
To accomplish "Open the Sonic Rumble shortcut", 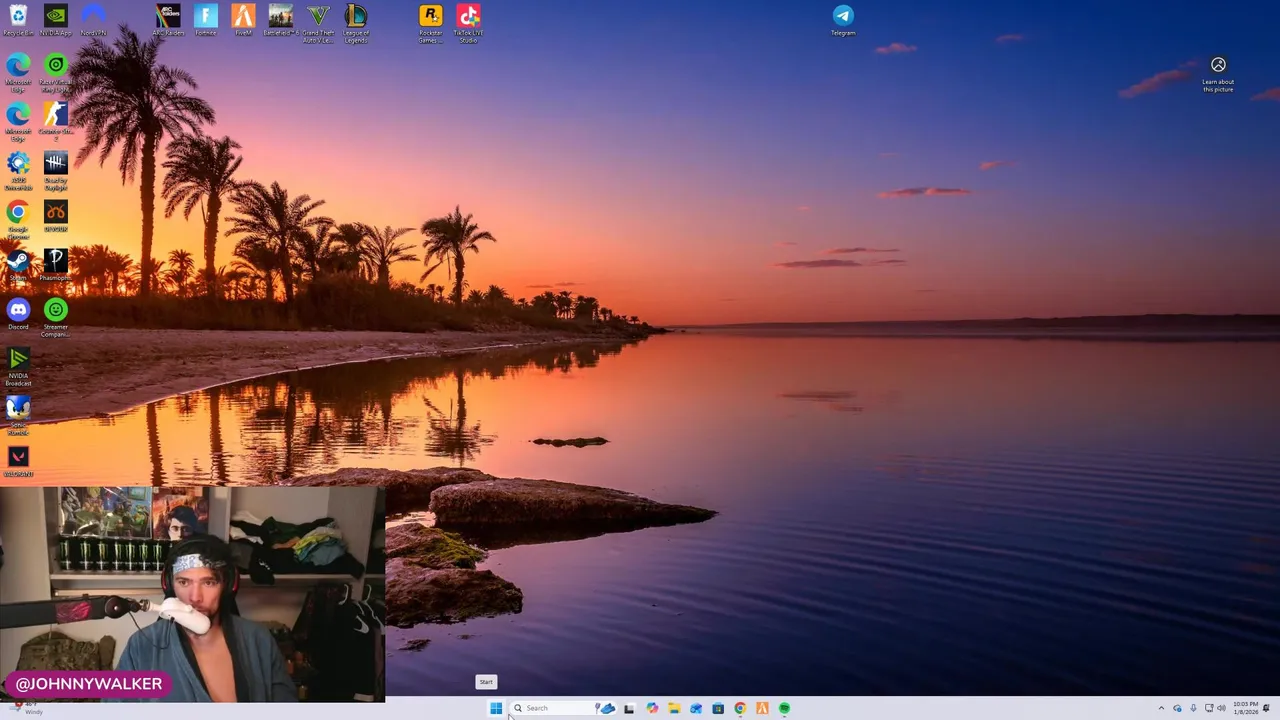I will [18, 416].
